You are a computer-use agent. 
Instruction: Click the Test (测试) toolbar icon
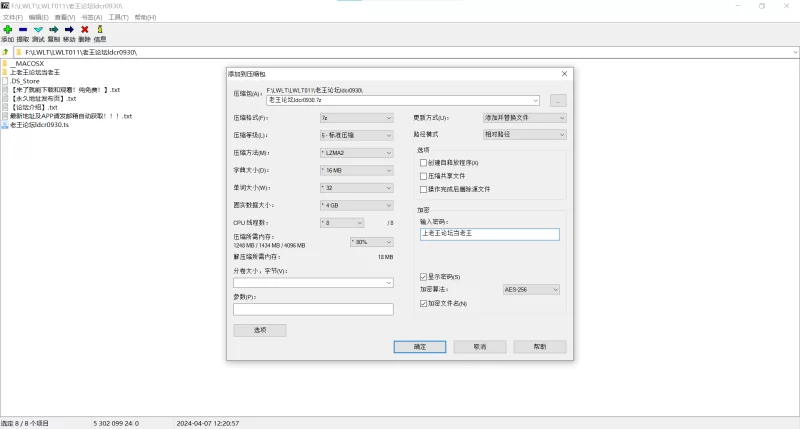pyautogui.click(x=38, y=30)
